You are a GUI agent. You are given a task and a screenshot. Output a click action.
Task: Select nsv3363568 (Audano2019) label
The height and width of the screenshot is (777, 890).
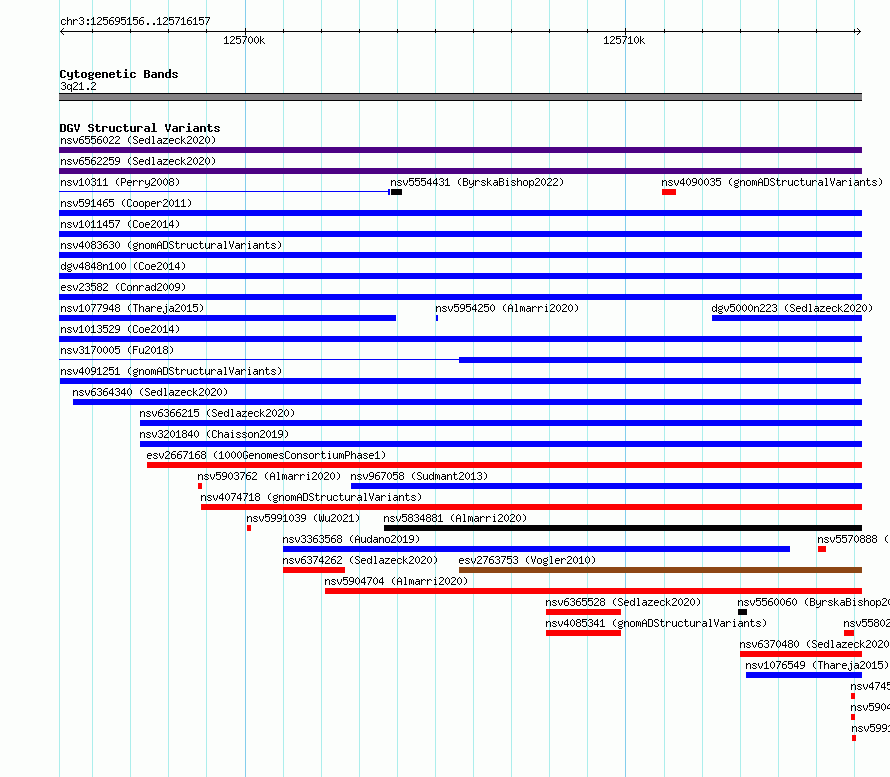pyautogui.click(x=351, y=539)
